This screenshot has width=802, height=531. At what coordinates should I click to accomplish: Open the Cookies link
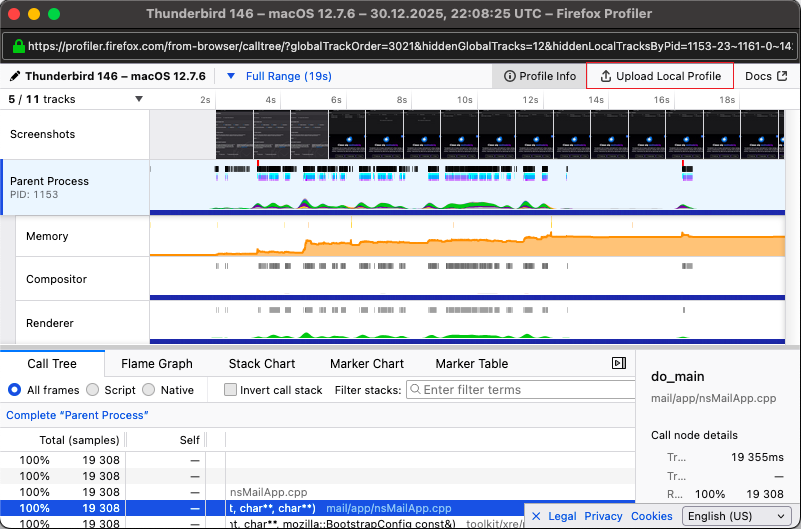(x=652, y=516)
